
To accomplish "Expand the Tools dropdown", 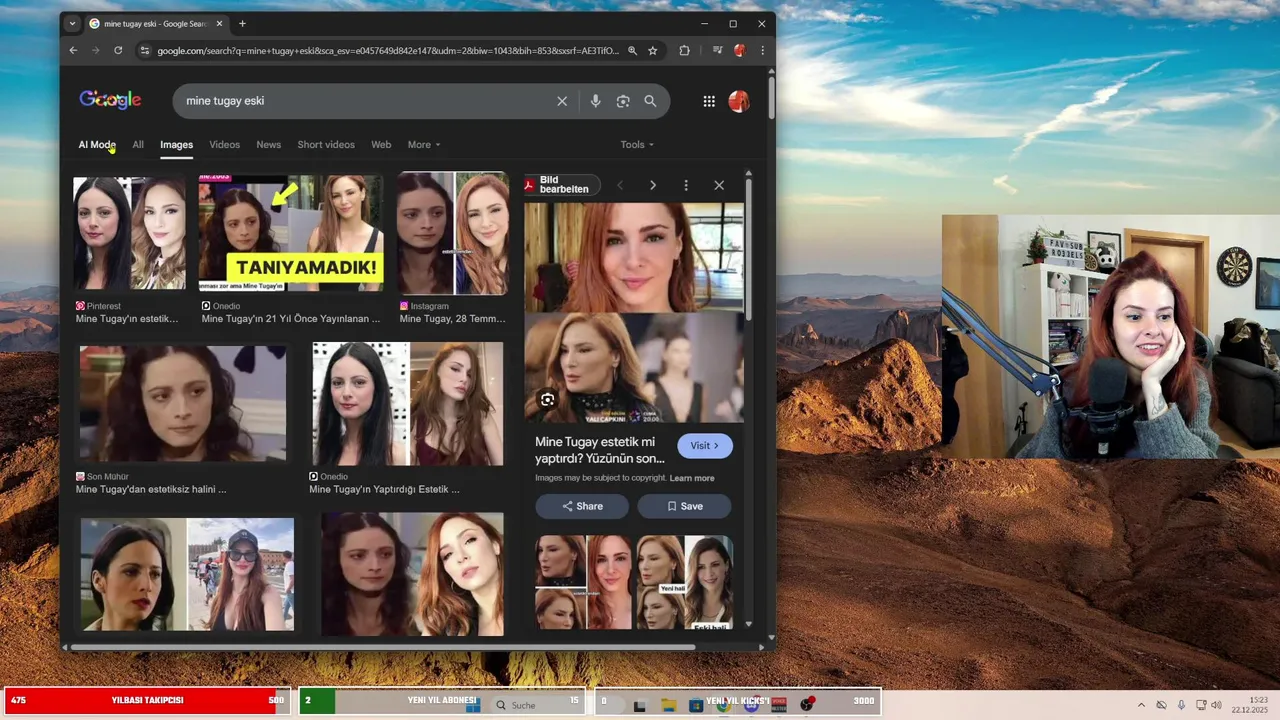I will click(x=637, y=145).
